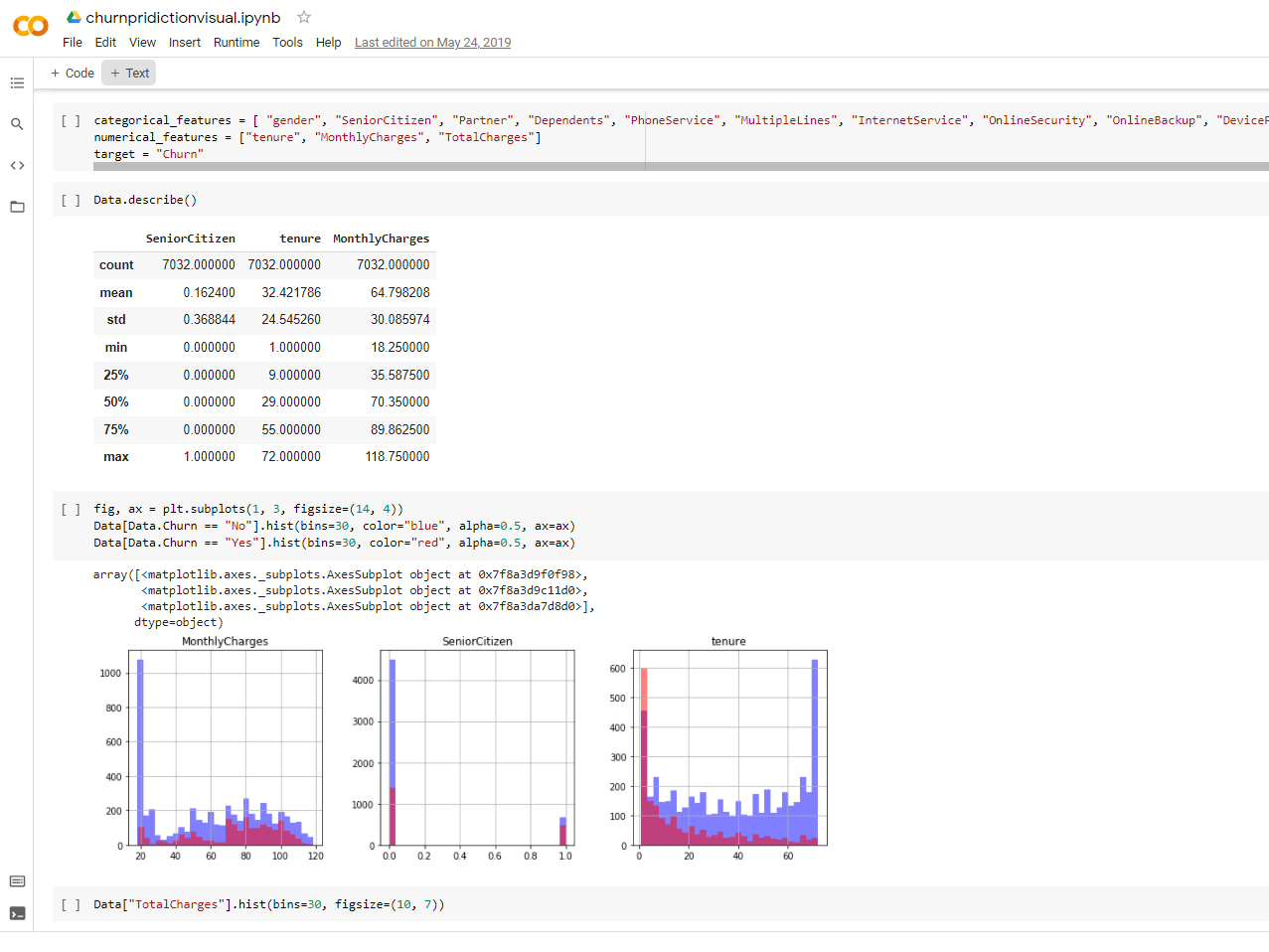Click the 'Last edited on May 24, 2019' link
Image resolution: width=1269 pixels, height=952 pixels.
point(433,43)
